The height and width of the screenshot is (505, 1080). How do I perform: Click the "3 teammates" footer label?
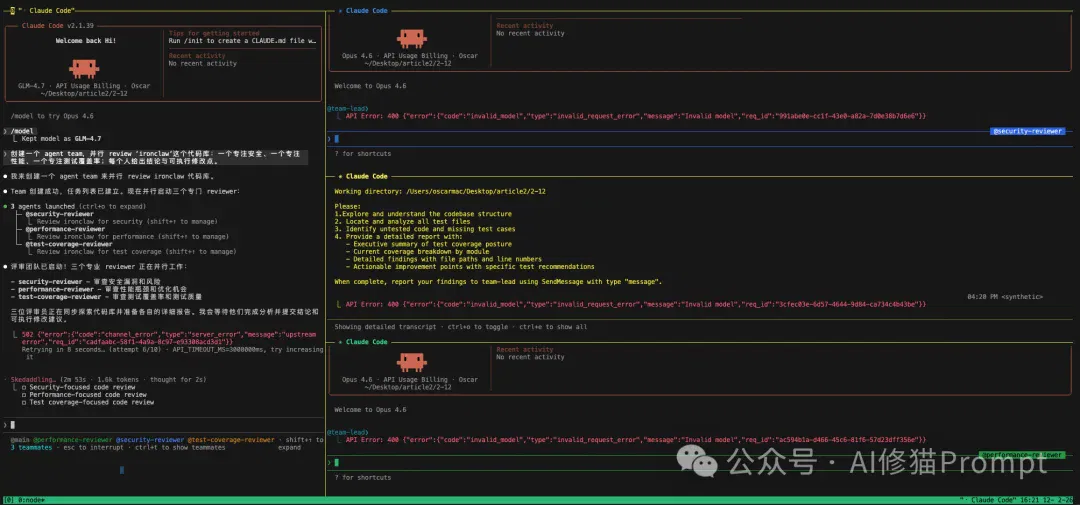point(31,447)
